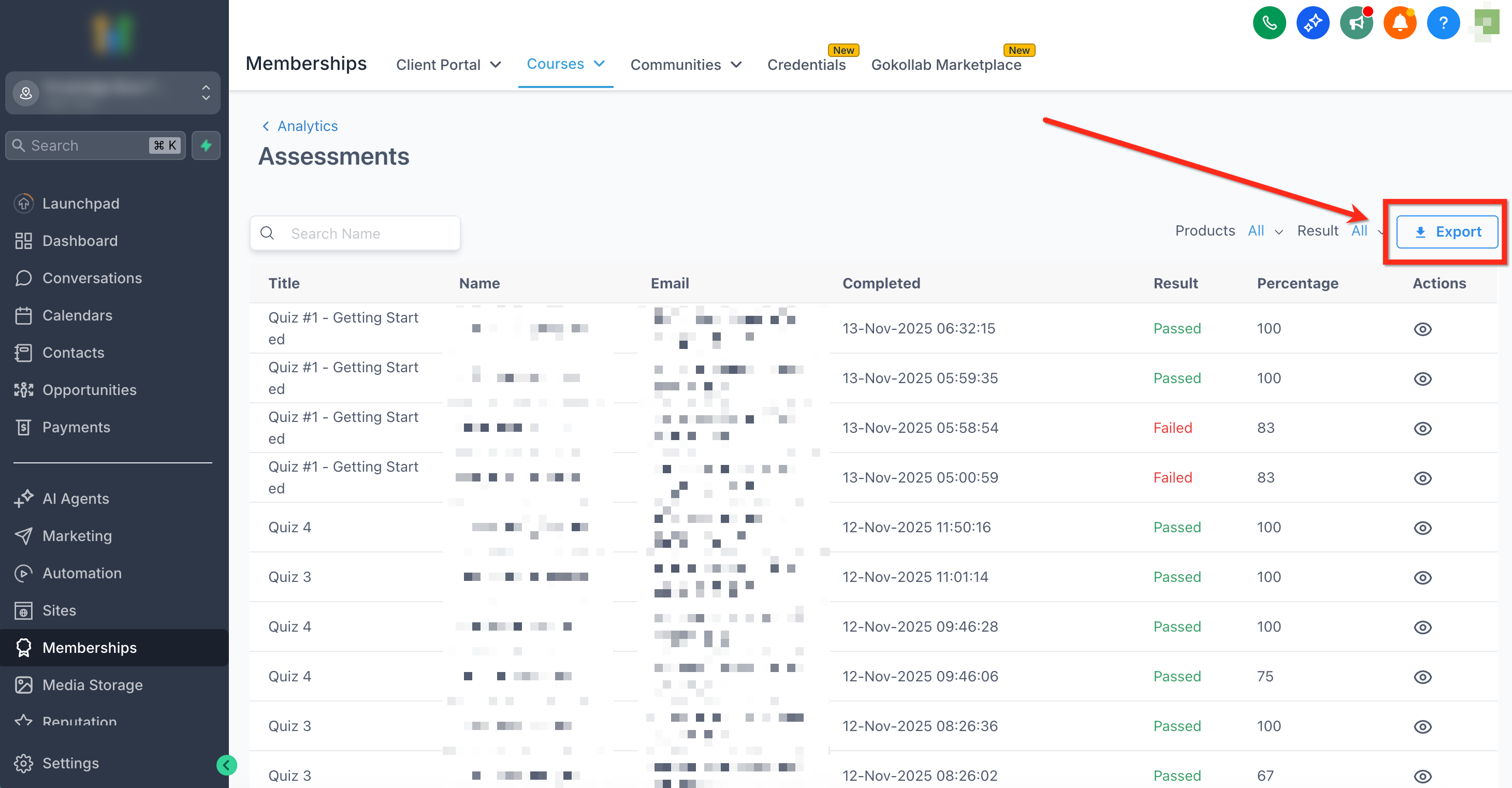
Task: Expand the Communities menu dropdown
Action: tap(686, 65)
